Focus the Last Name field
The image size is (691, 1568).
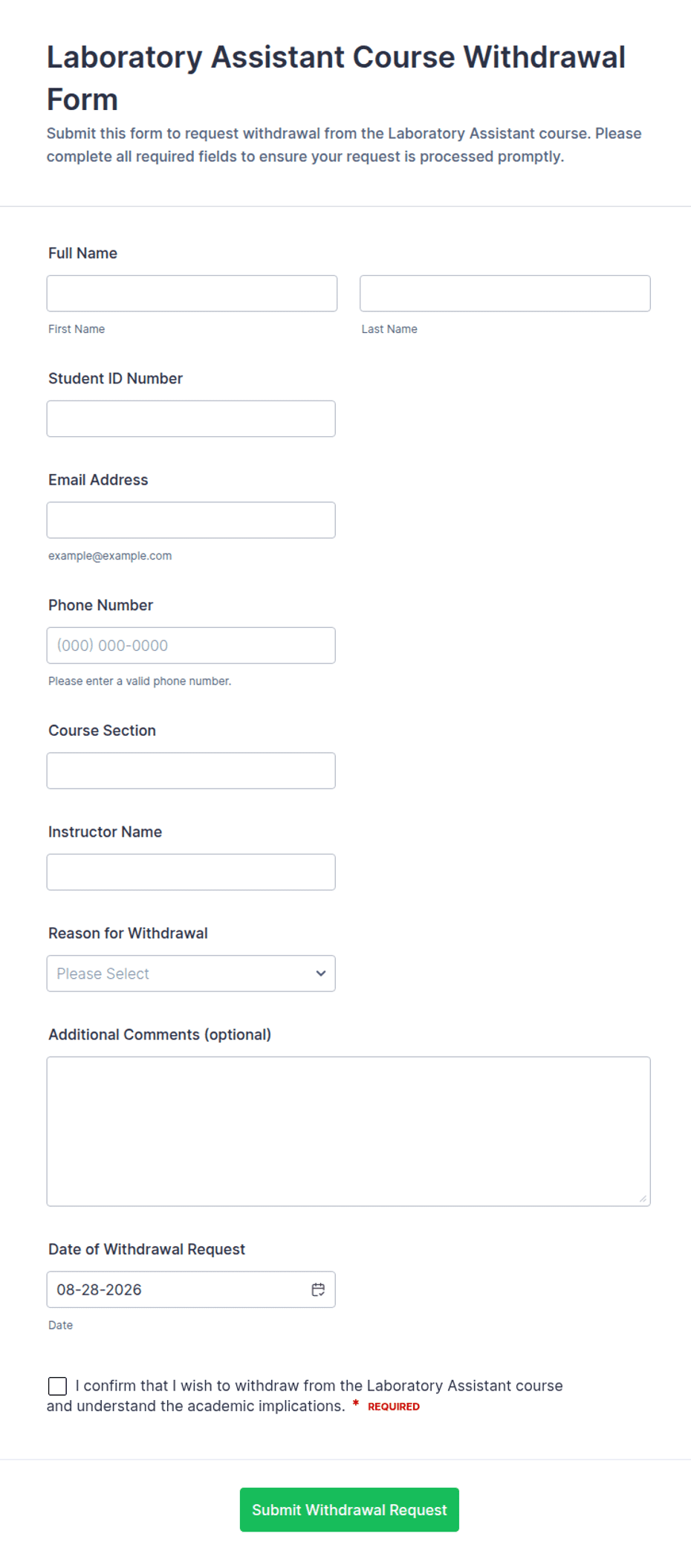[505, 294]
